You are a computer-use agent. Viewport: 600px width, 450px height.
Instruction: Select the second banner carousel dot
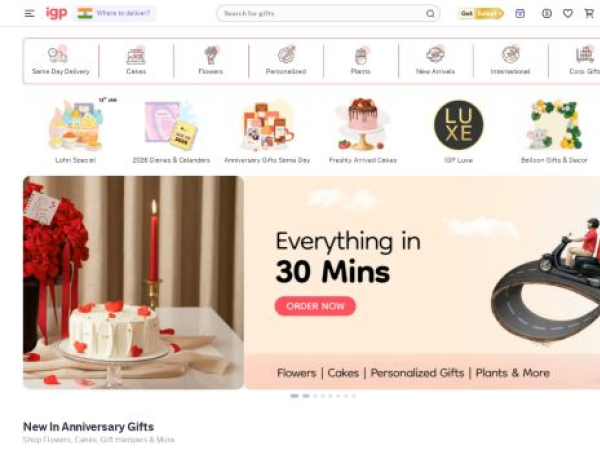306,396
